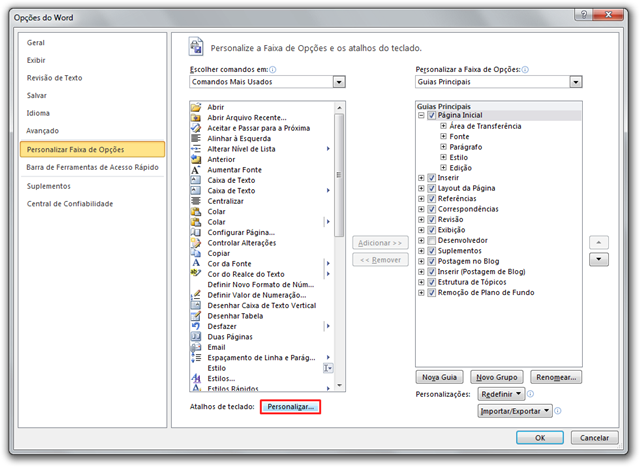Toggle the Referências checkbox
Image resolution: width=640 pixels, height=467 pixels.
click(x=432, y=199)
